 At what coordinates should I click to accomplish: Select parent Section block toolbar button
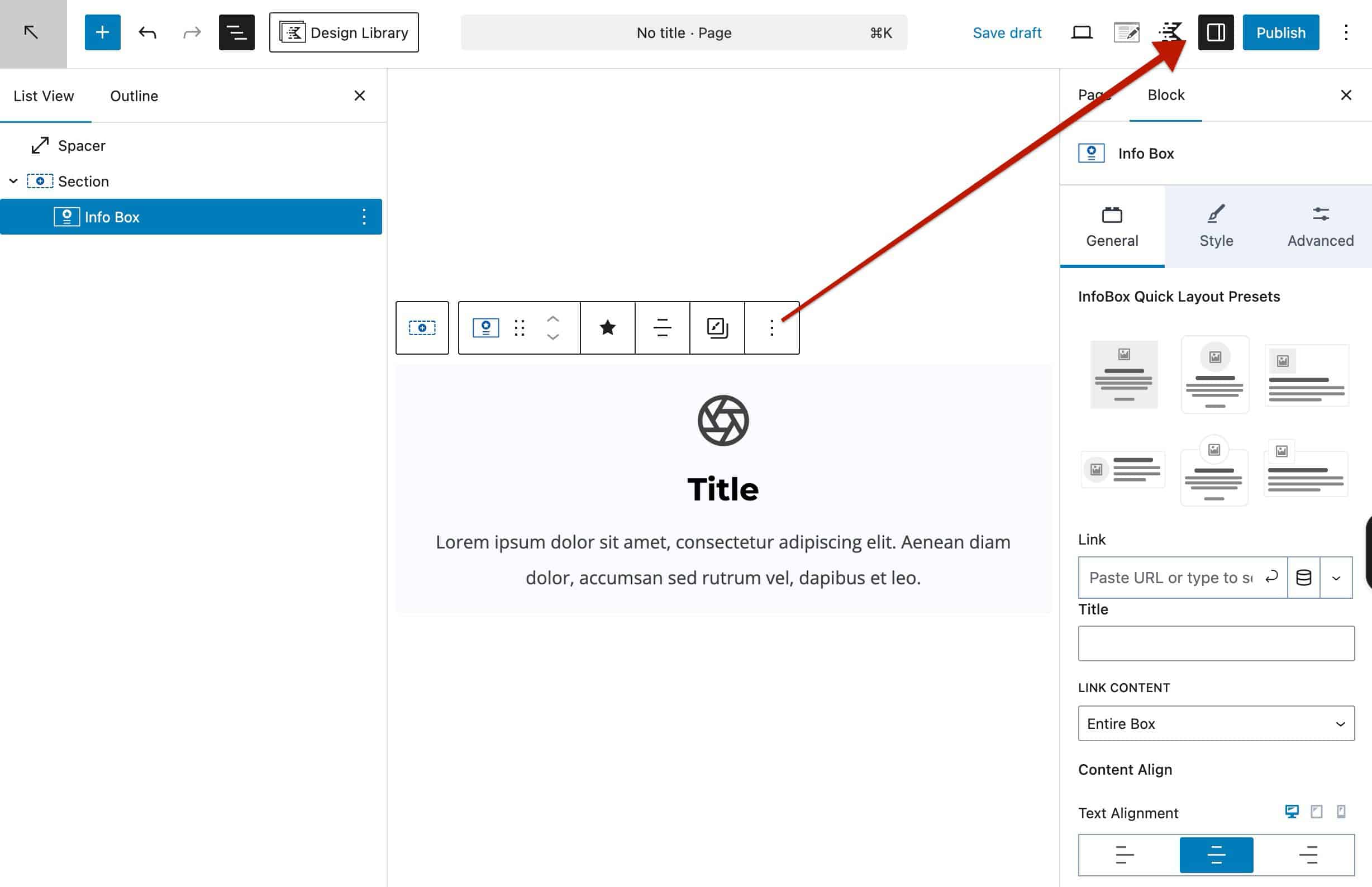click(422, 328)
